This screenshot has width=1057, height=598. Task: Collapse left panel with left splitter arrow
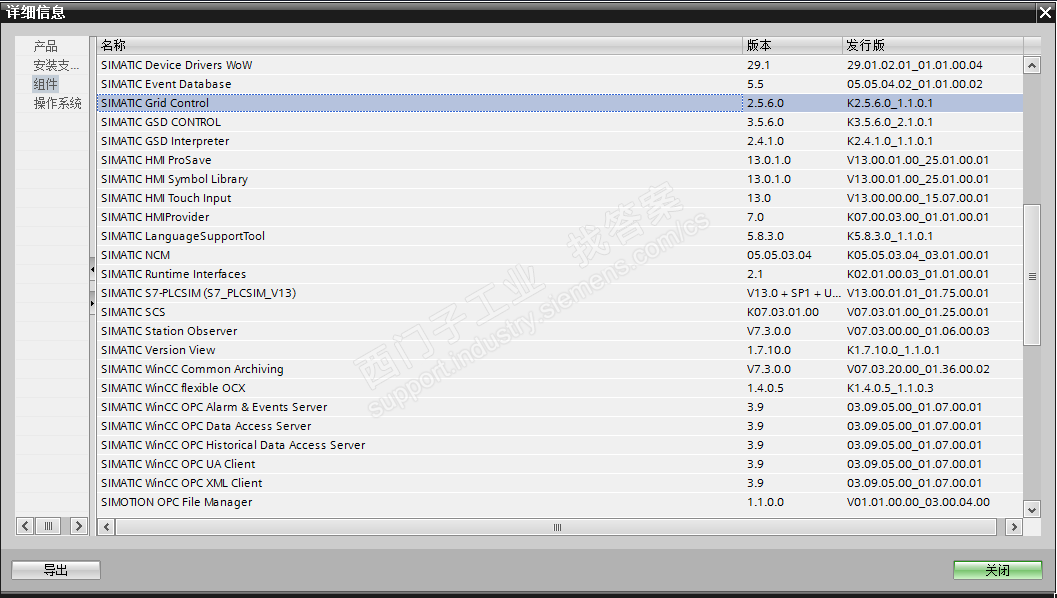[92, 269]
